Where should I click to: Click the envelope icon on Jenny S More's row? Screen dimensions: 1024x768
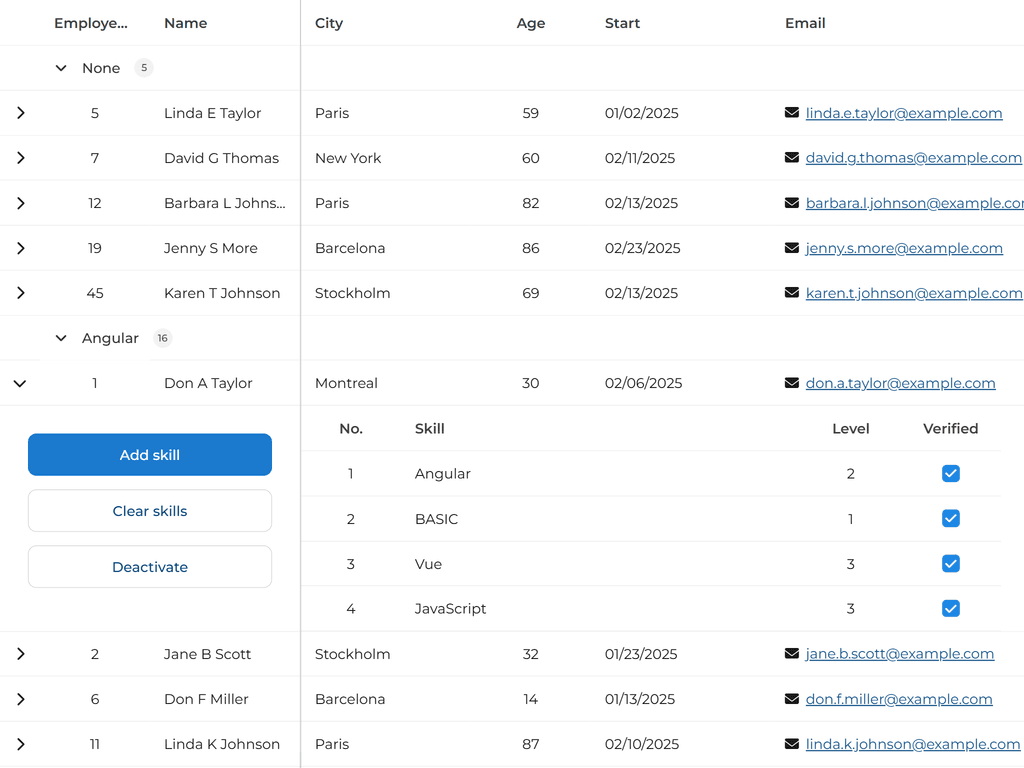tap(791, 248)
